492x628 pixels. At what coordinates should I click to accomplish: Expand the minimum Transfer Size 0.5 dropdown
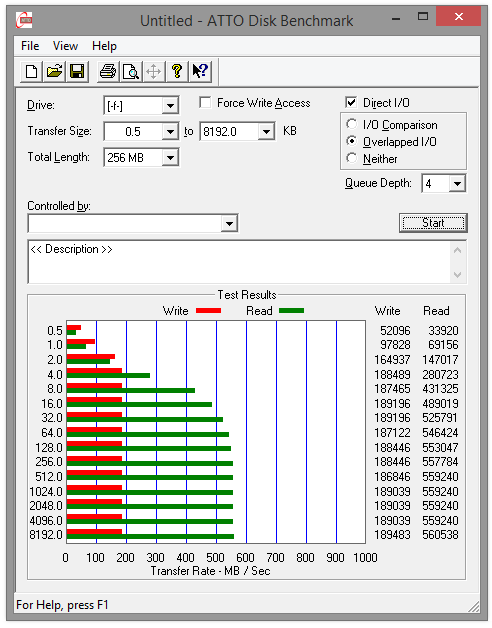pyautogui.click(x=170, y=131)
